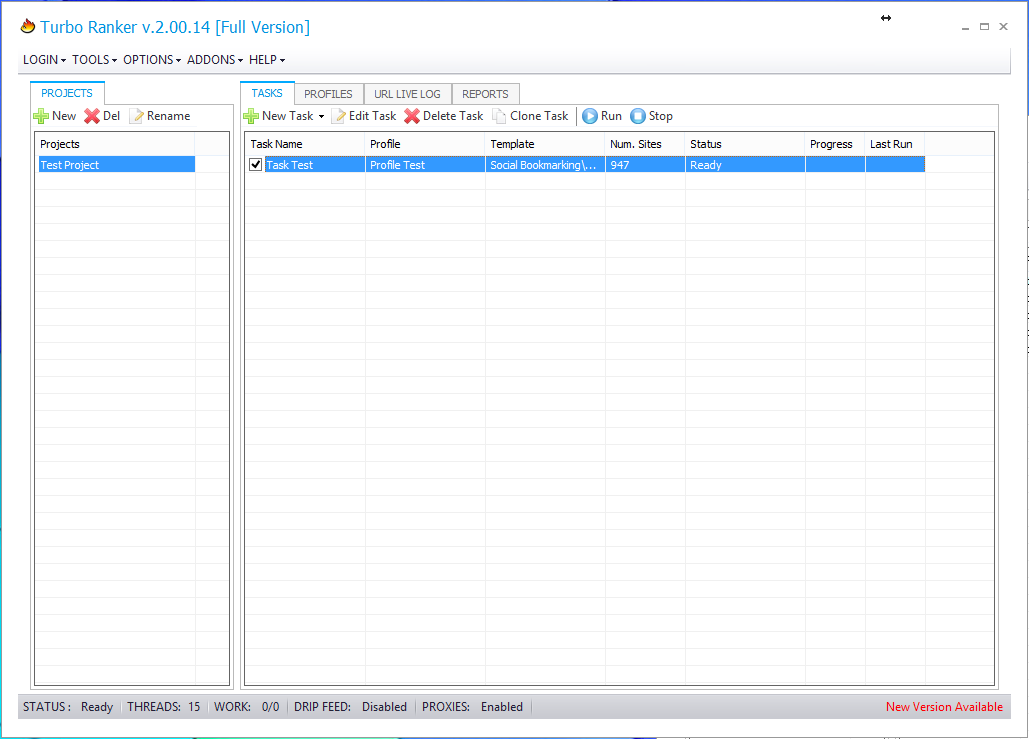Click the Social Bookmarking template cell
The height and width of the screenshot is (739, 1029).
point(545,165)
